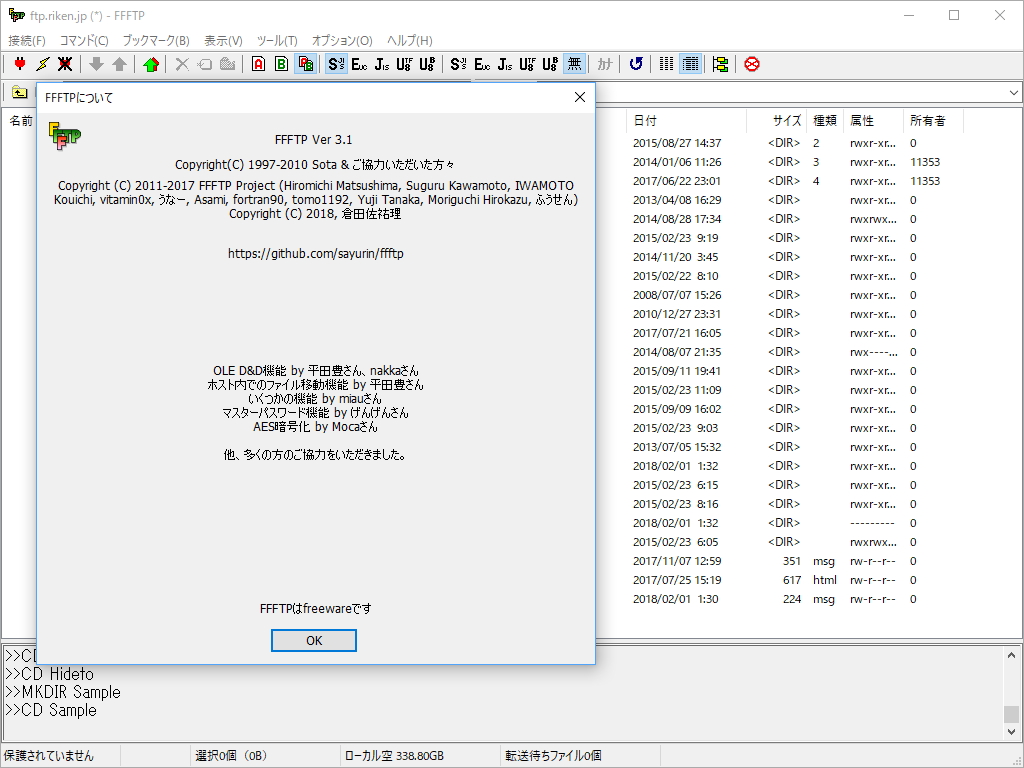Click the refresh file list icon
Image resolution: width=1024 pixels, height=768 pixels.
(x=636, y=64)
